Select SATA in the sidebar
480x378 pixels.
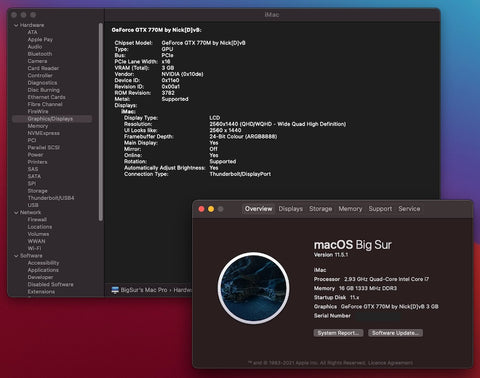pos(34,176)
